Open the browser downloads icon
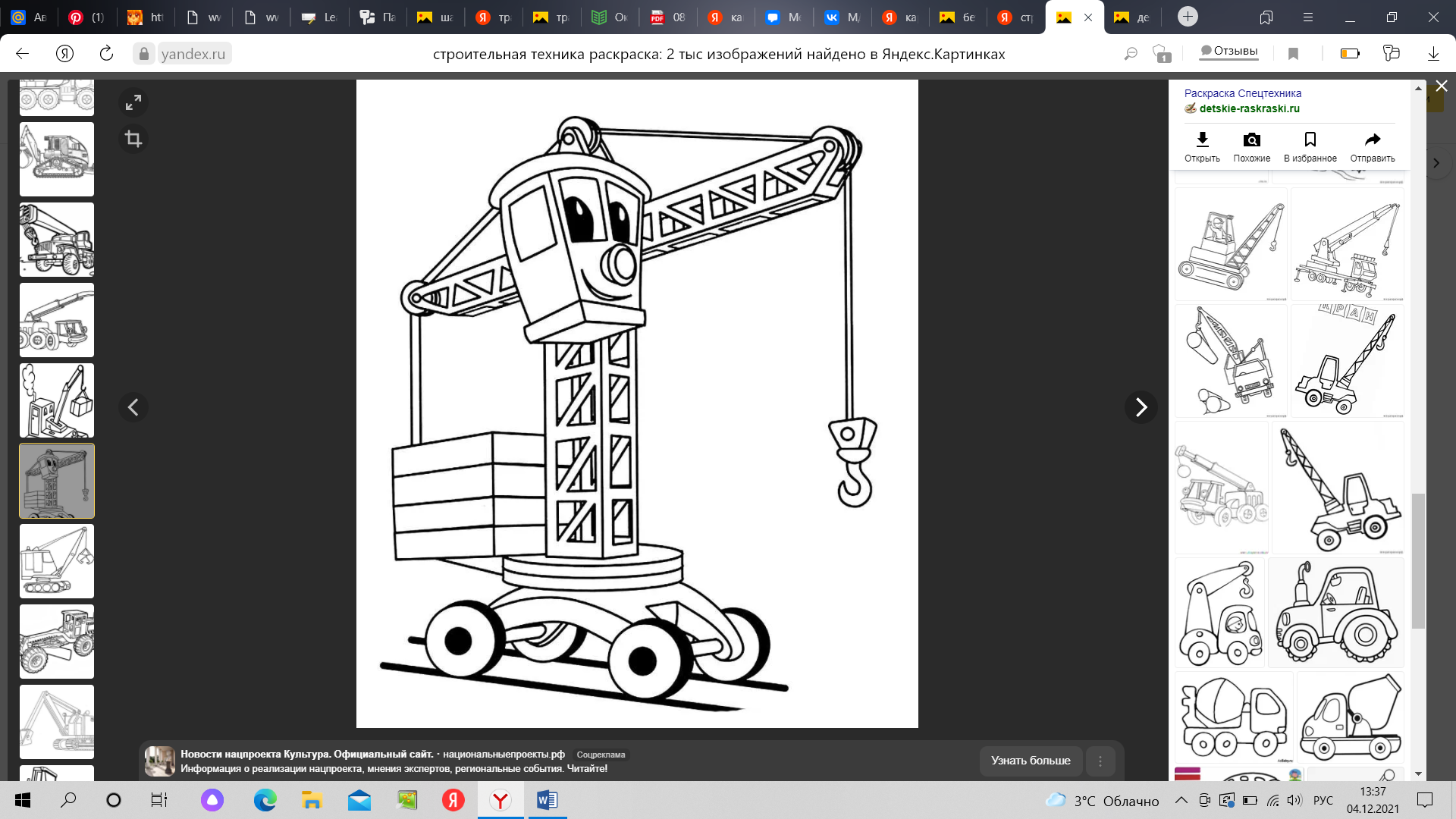 pyautogui.click(x=1433, y=54)
